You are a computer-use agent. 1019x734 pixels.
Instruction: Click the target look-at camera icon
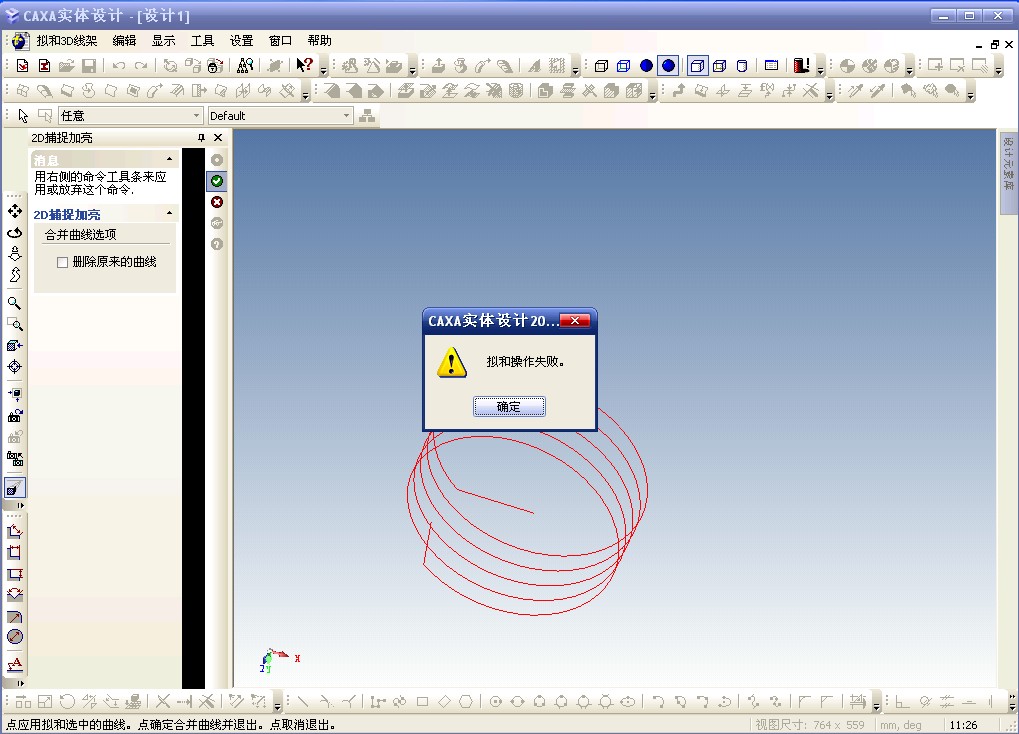tap(14, 367)
